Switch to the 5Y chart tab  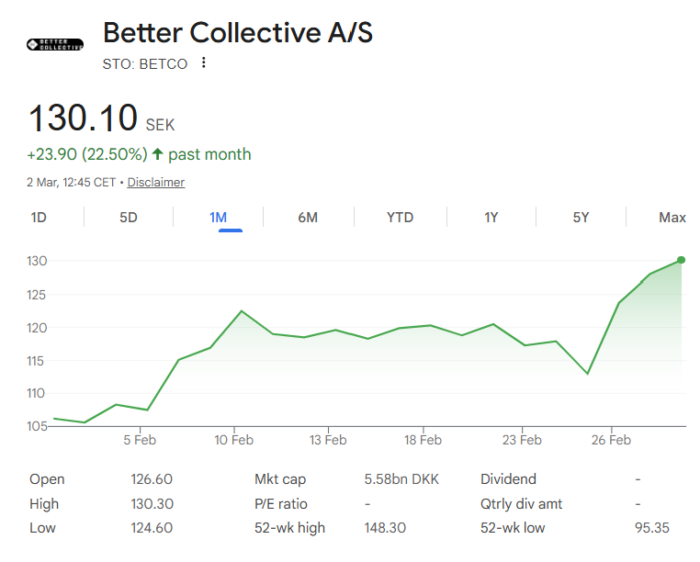tap(581, 217)
